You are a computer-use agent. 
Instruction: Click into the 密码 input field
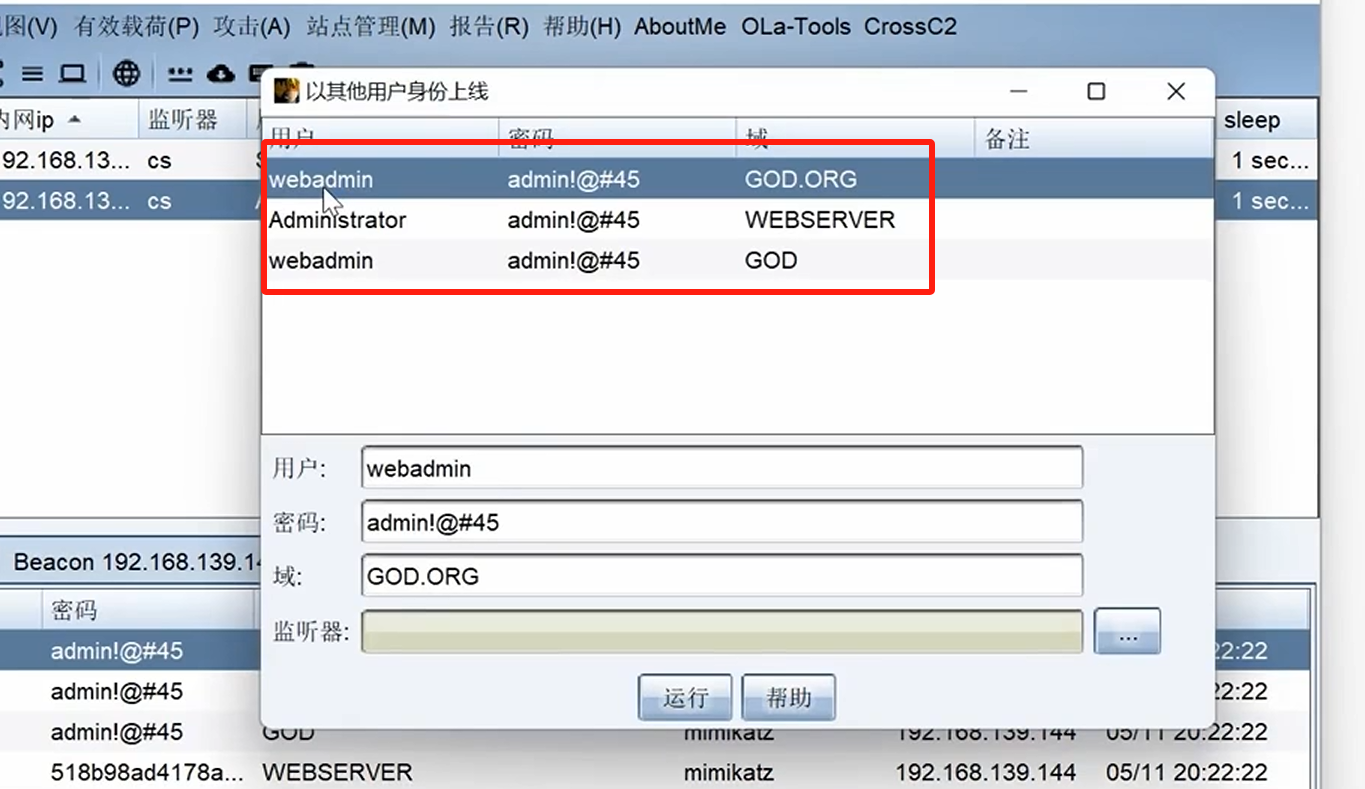click(722, 522)
